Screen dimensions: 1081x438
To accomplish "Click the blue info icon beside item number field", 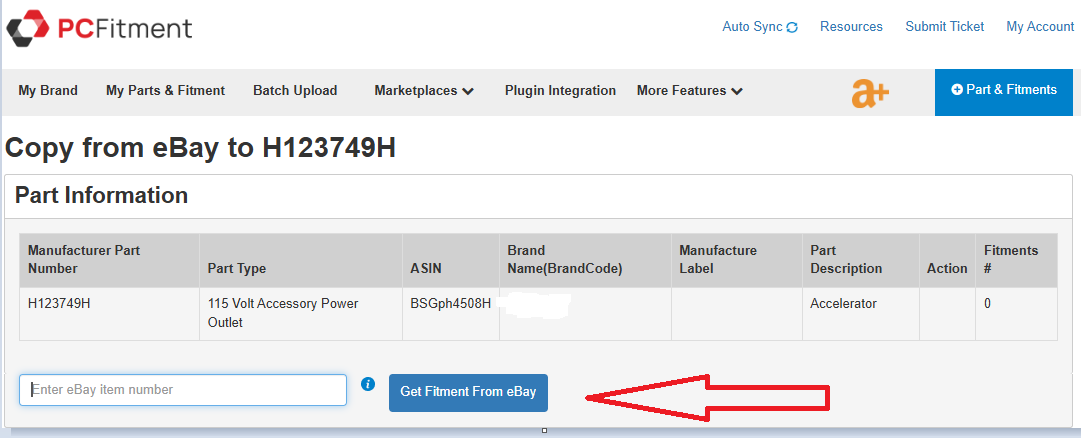I will [368, 384].
